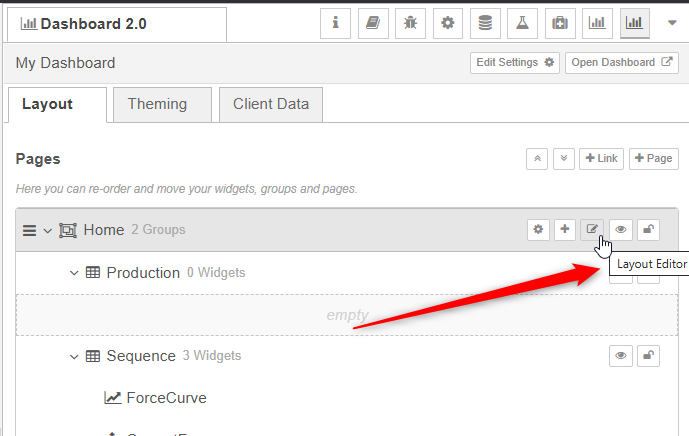Switch to the Client Data tab
Viewport: 689px width, 436px height.
coord(271,105)
